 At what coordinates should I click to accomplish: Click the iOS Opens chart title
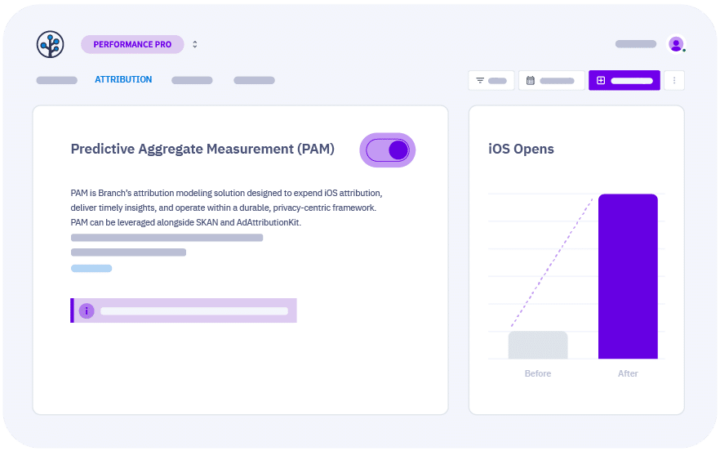coord(521,149)
